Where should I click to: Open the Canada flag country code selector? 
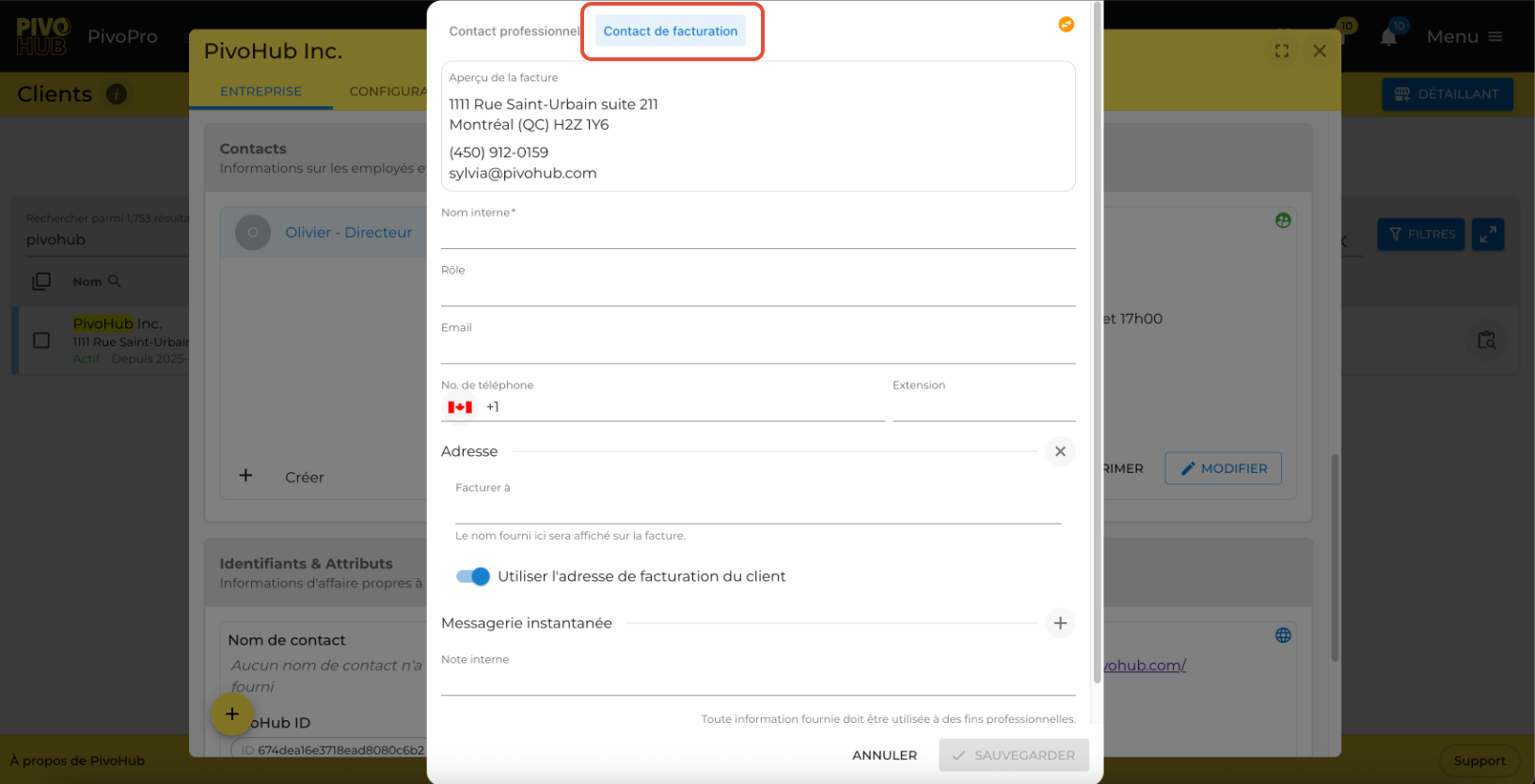click(x=460, y=407)
